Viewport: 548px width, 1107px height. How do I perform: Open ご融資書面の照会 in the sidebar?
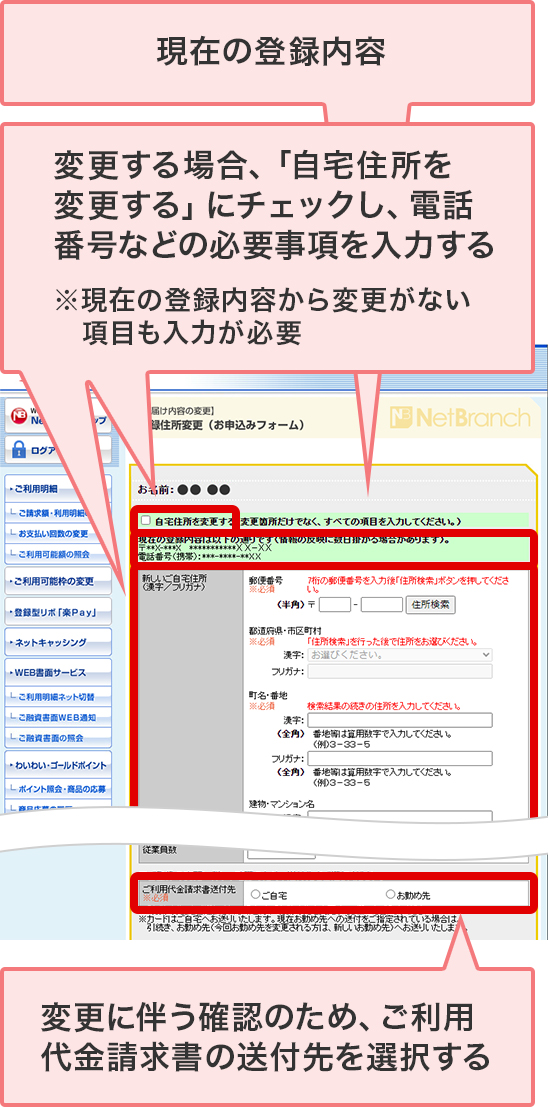tap(58, 738)
